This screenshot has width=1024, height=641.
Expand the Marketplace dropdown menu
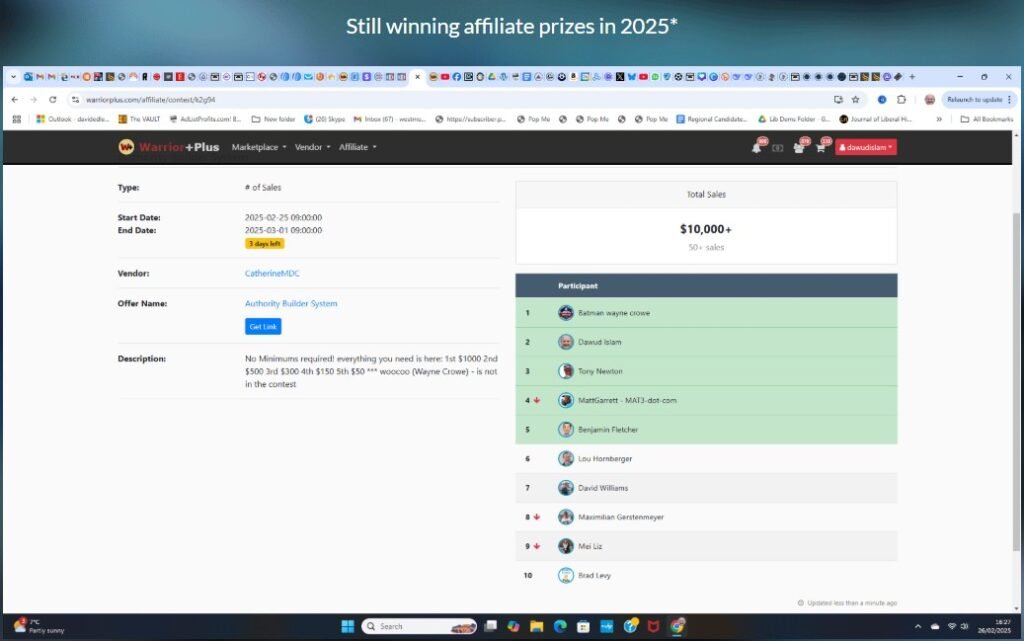click(259, 147)
